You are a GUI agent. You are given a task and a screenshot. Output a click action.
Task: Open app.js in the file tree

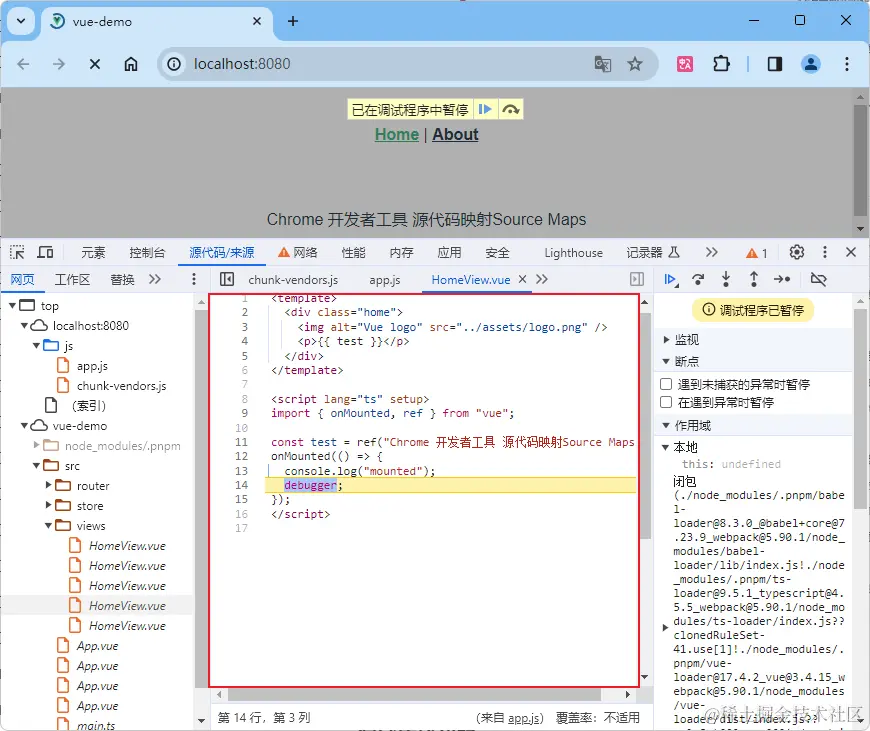click(x=92, y=366)
